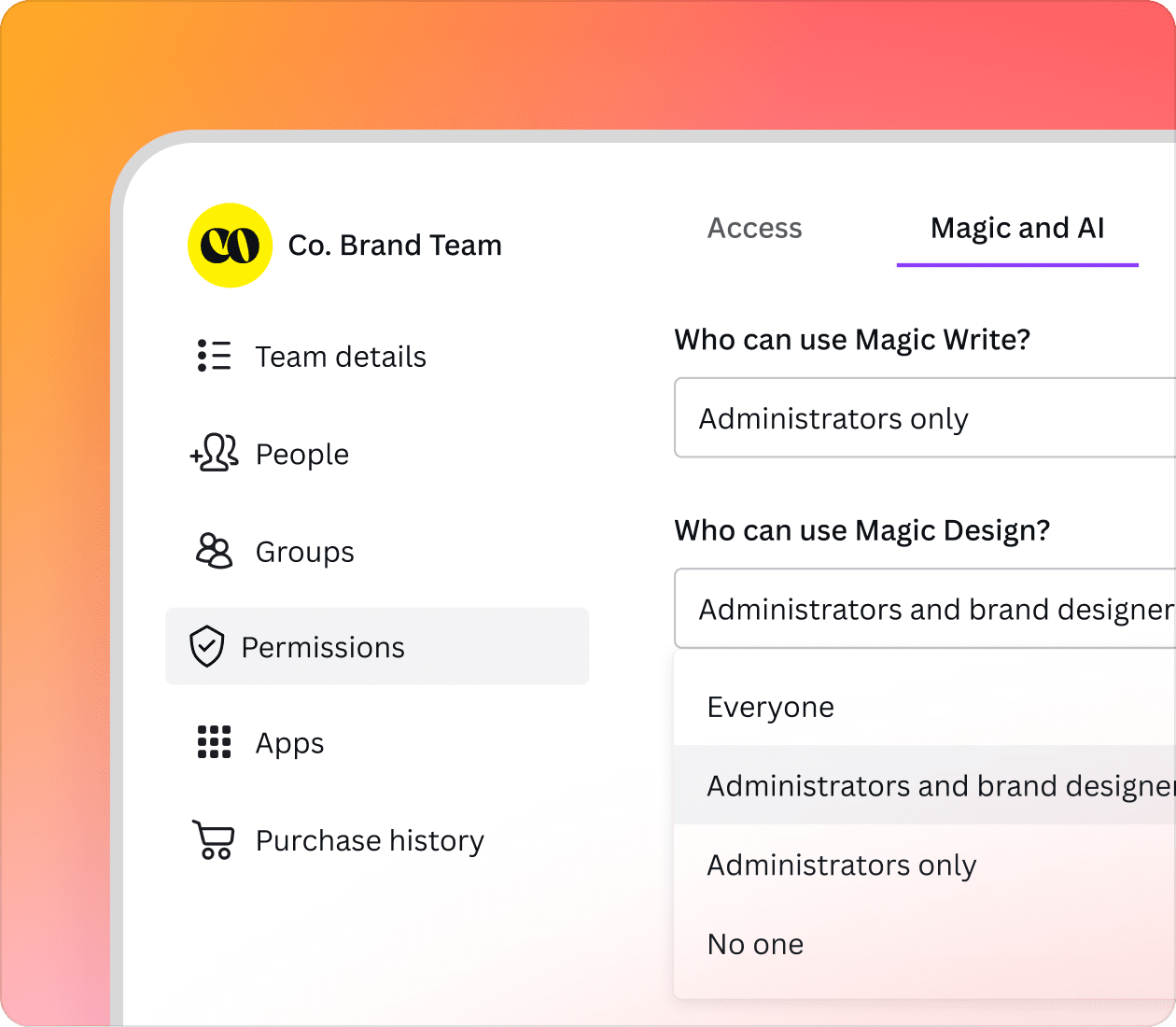Click the Apps grid icon
The image size is (1176, 1027).
point(214,742)
